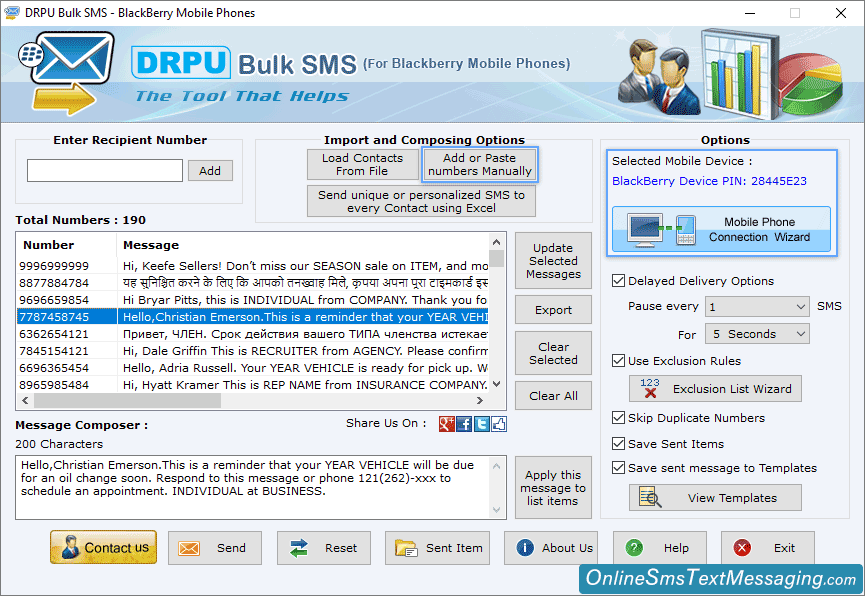This screenshot has height=596, width=865.
Task: Open the Sent Item folder
Action: 437,548
